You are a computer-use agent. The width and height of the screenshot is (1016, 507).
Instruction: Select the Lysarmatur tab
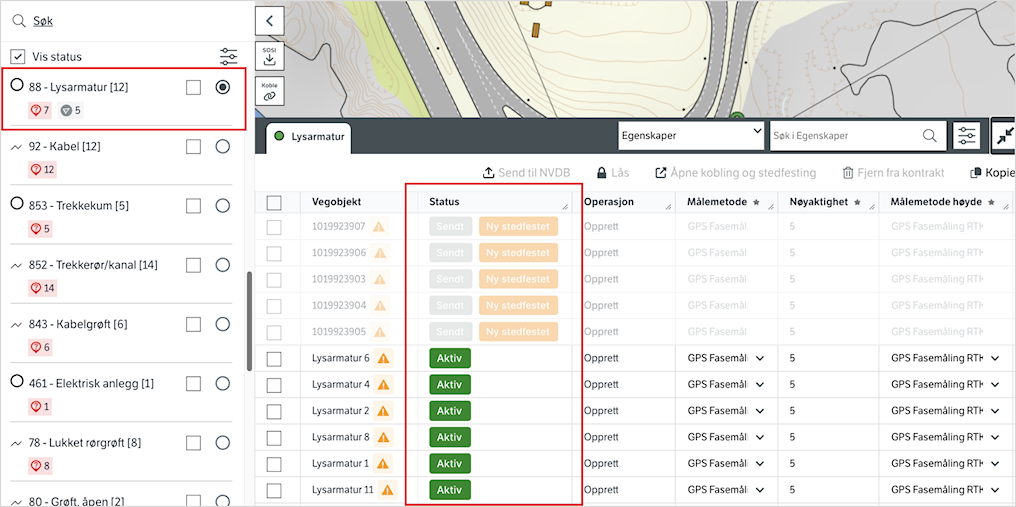[309, 136]
